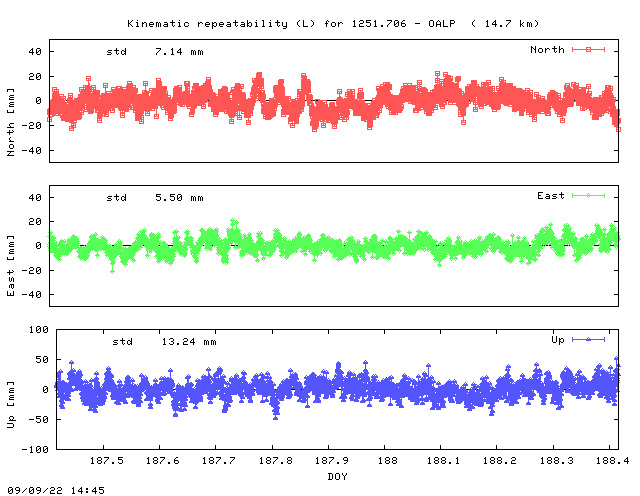The width and height of the screenshot is (640, 496).
Task: Select the 'std 7.14 mm' label in North plot
Action: (x=155, y=52)
